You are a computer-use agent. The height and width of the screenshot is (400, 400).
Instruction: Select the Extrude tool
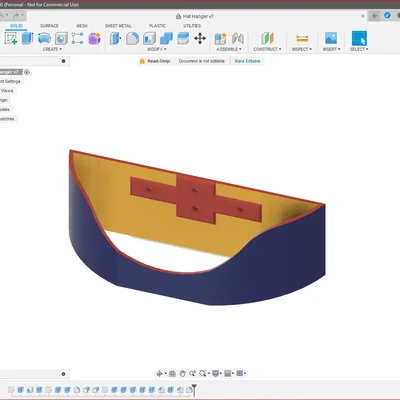tap(27, 38)
